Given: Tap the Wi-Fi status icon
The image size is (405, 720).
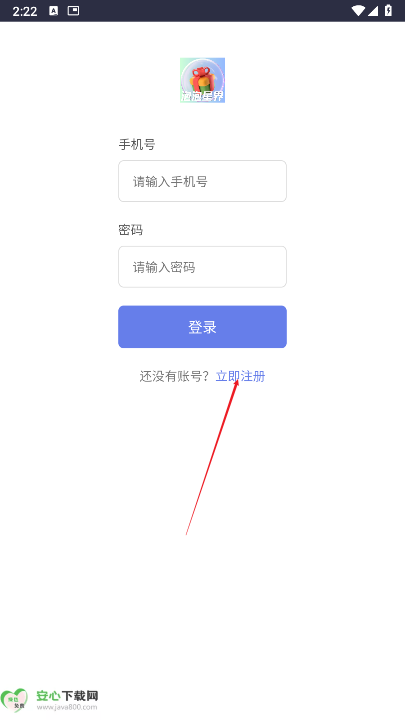Looking at the screenshot, I should coord(358,11).
